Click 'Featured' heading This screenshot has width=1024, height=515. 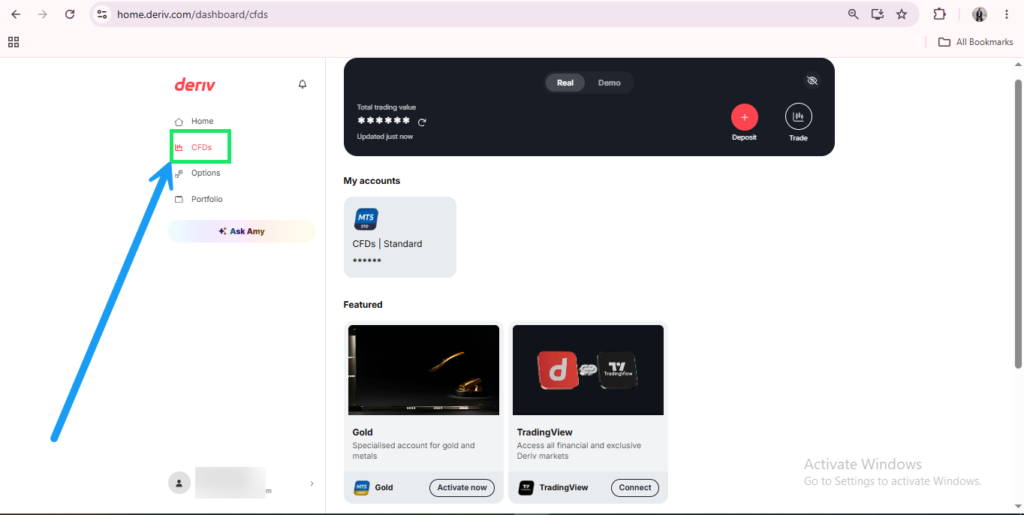click(362, 305)
